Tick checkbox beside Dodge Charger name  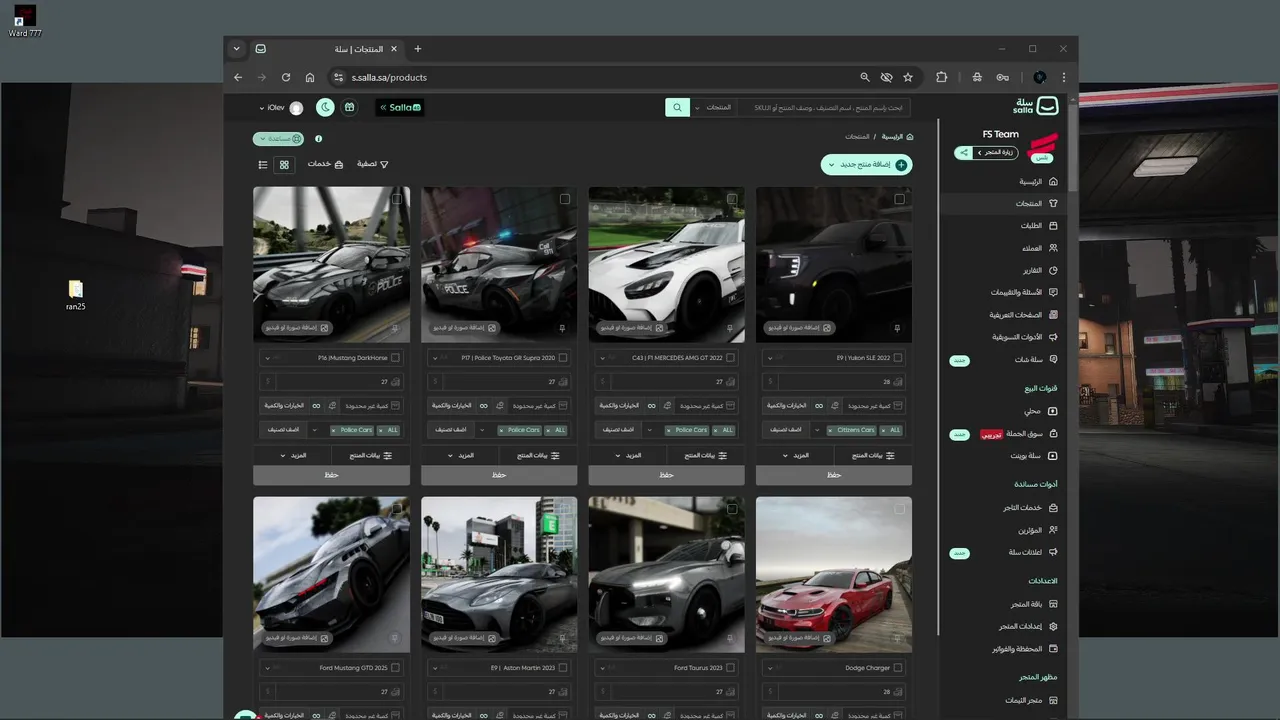click(898, 667)
